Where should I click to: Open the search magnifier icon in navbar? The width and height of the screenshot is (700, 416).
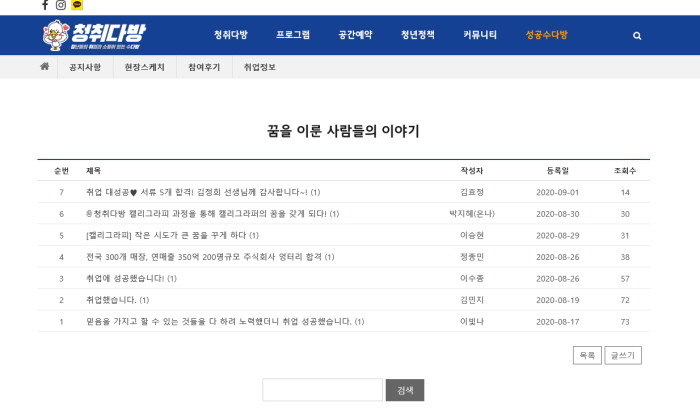[x=637, y=35]
